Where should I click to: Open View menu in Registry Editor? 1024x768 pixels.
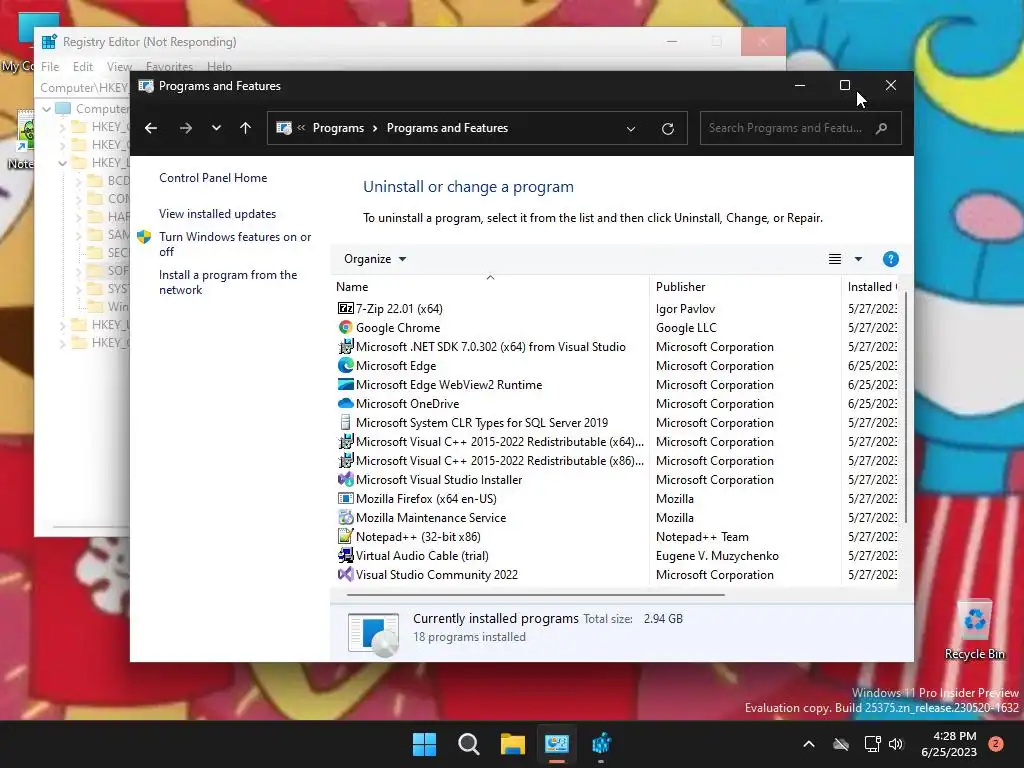(x=120, y=67)
